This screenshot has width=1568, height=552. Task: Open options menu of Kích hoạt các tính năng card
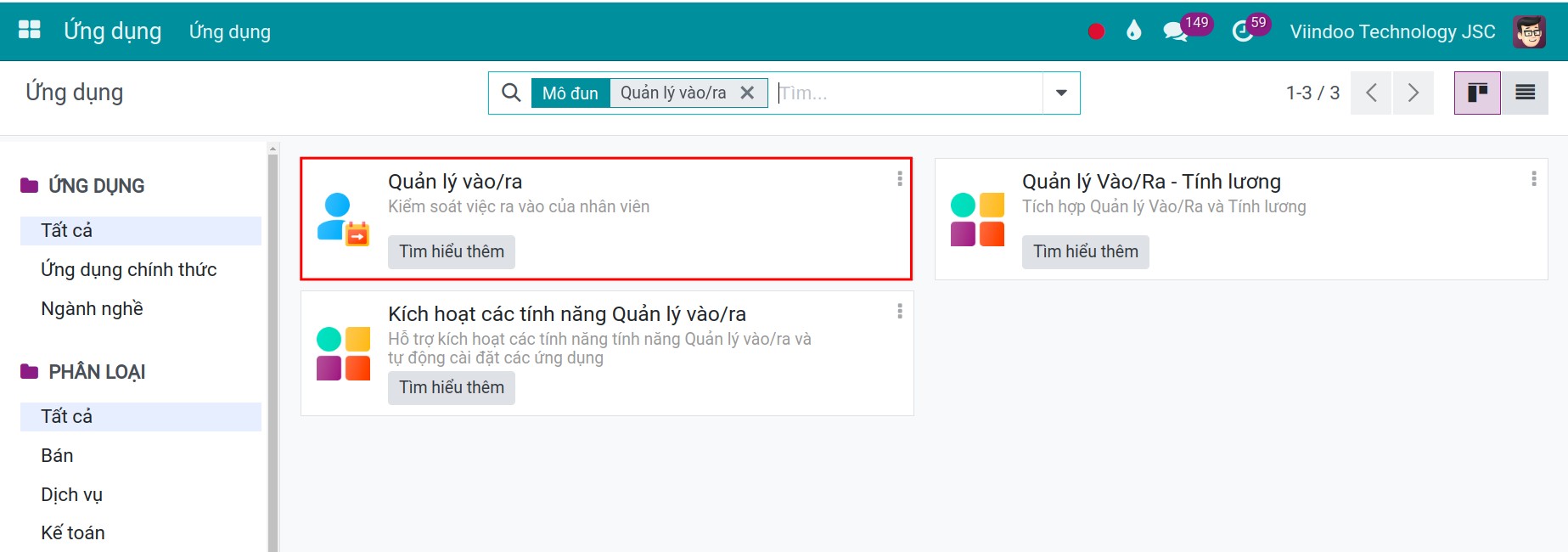pyautogui.click(x=900, y=311)
